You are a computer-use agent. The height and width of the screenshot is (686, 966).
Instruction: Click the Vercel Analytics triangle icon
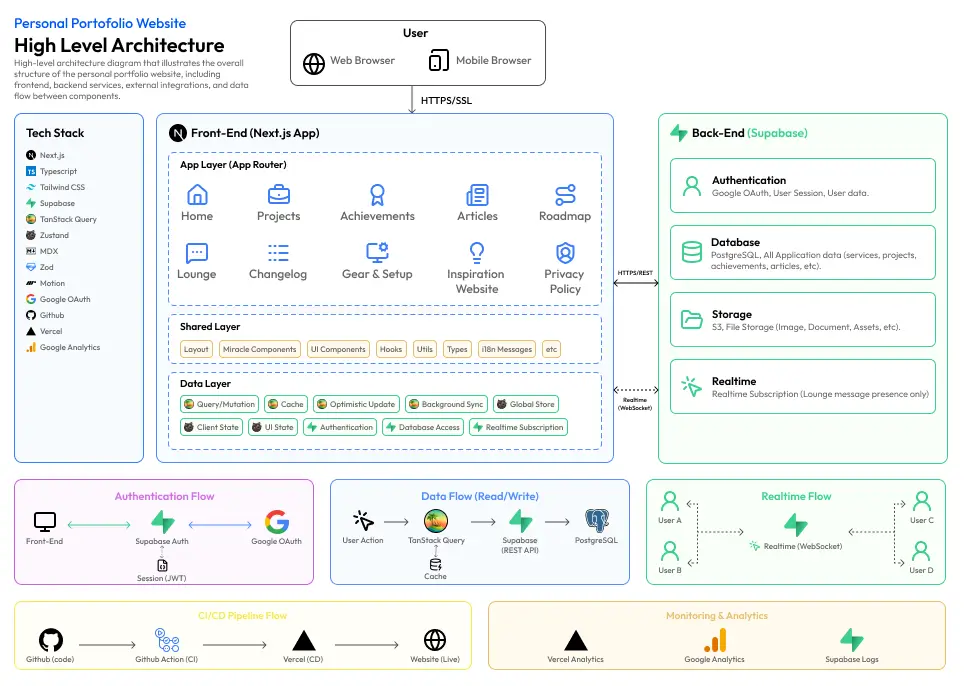(x=575, y=640)
